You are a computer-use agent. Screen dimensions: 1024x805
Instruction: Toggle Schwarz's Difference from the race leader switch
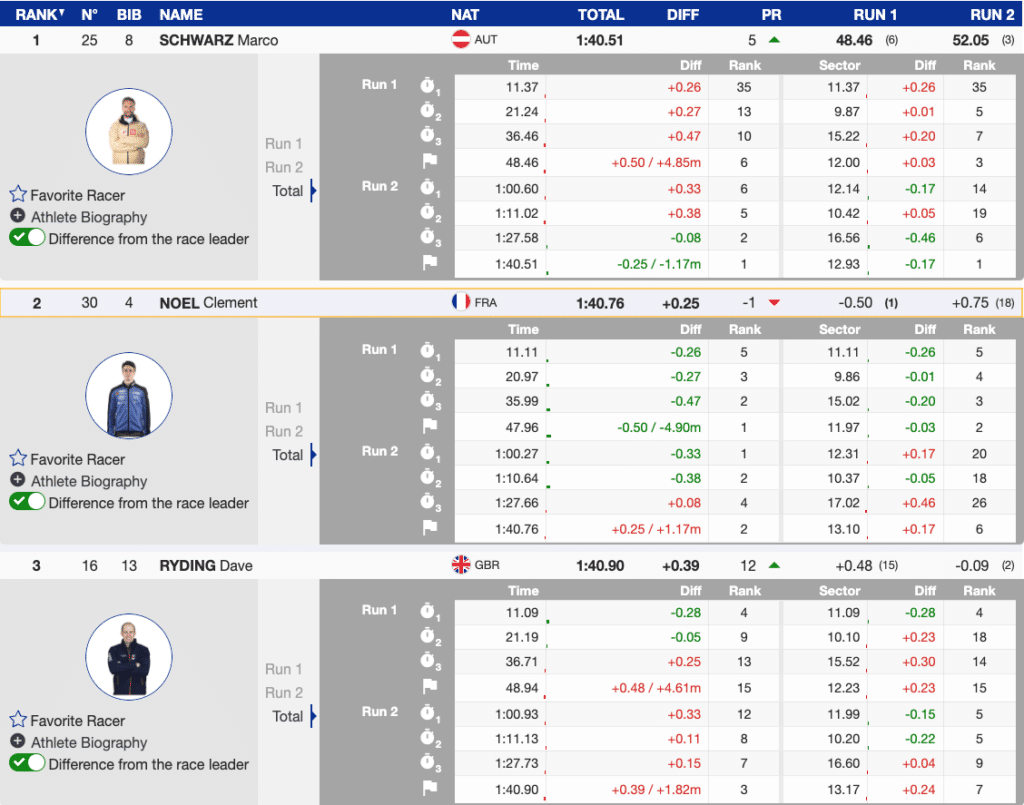(x=27, y=238)
